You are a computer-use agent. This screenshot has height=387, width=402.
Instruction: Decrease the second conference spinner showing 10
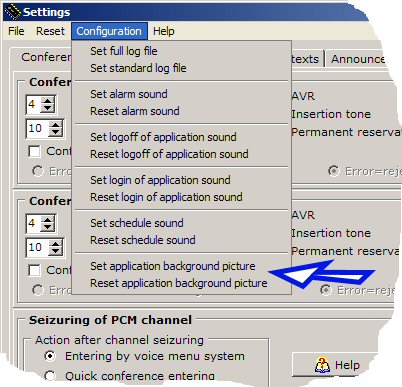point(55,252)
